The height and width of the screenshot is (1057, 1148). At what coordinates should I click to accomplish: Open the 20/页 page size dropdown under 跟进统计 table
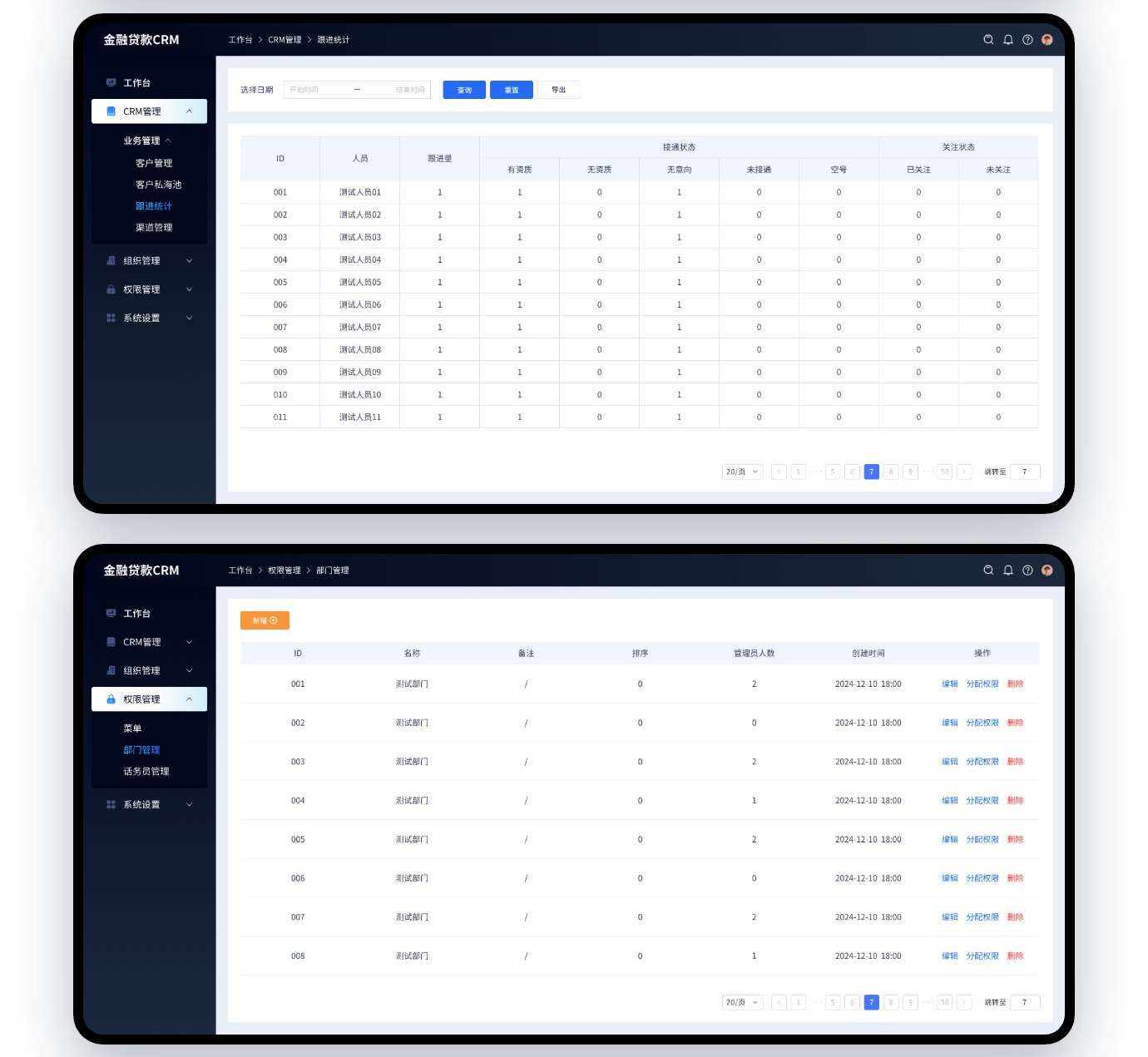coord(742,472)
